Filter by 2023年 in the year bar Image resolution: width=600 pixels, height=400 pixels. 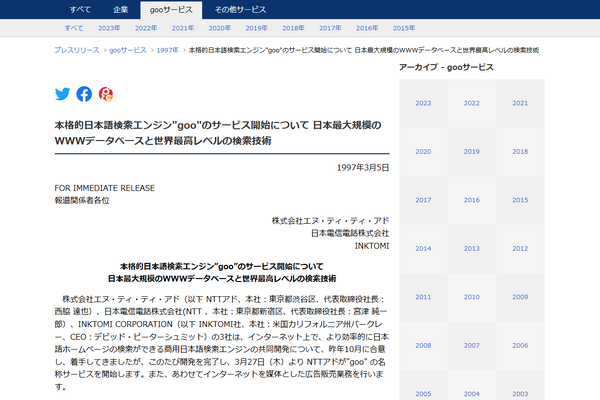109,29
